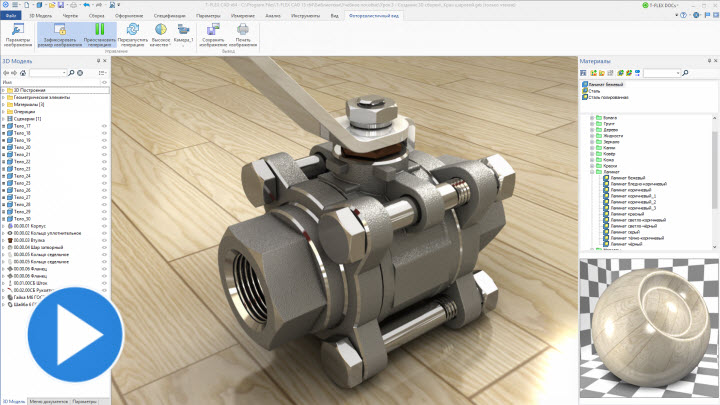This screenshot has height=405, width=720.
Task: Open Параметры изображения settings
Action: (18, 35)
